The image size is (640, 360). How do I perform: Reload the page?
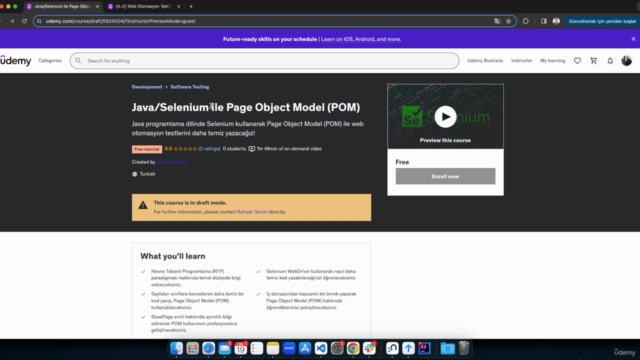tap(24, 21)
